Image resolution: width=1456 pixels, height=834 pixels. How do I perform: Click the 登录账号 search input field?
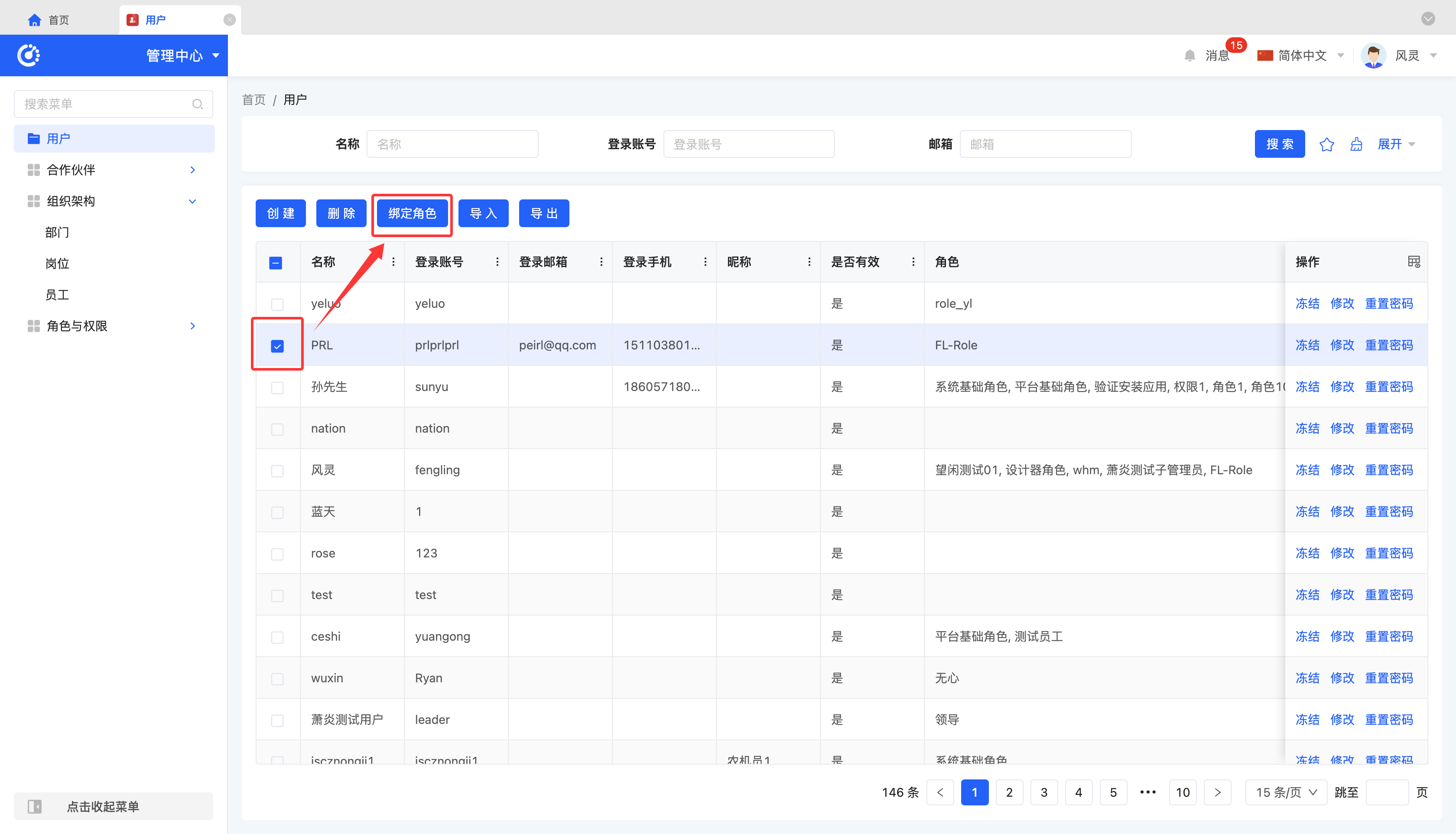[748, 144]
